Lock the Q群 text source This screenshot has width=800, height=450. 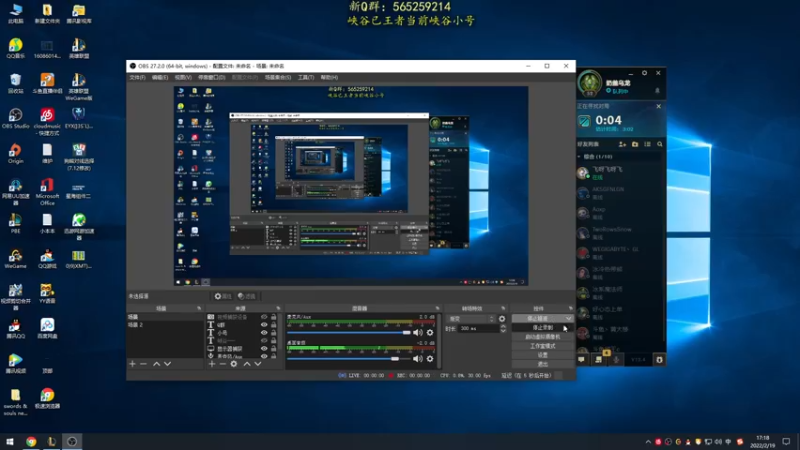(274, 324)
